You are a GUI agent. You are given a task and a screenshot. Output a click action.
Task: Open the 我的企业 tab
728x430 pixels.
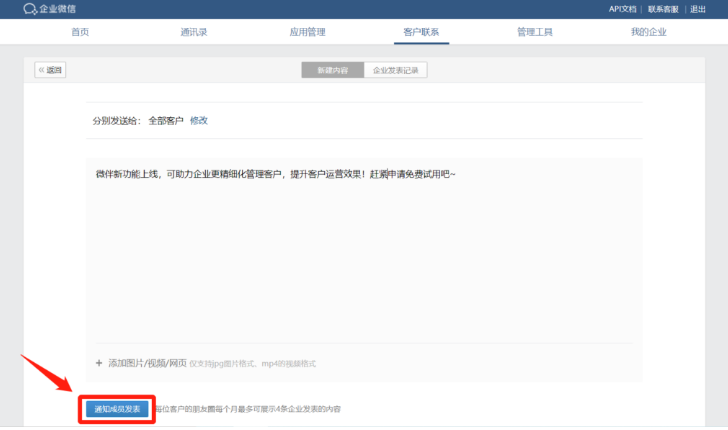pos(648,32)
